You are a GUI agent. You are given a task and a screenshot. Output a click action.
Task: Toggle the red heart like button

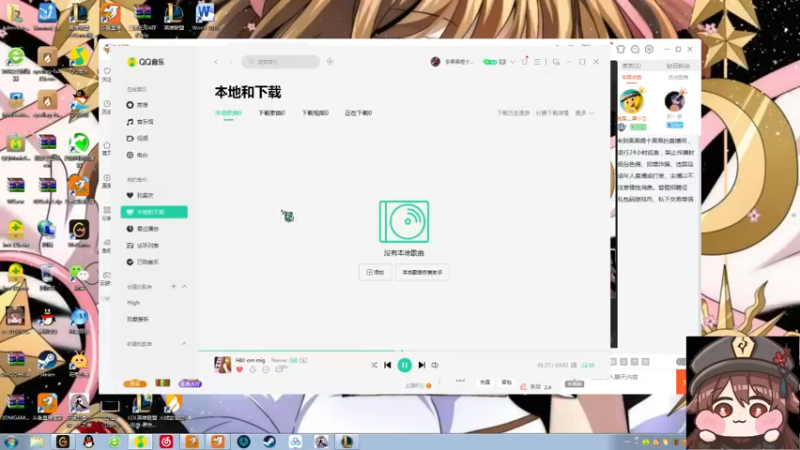click(x=239, y=369)
